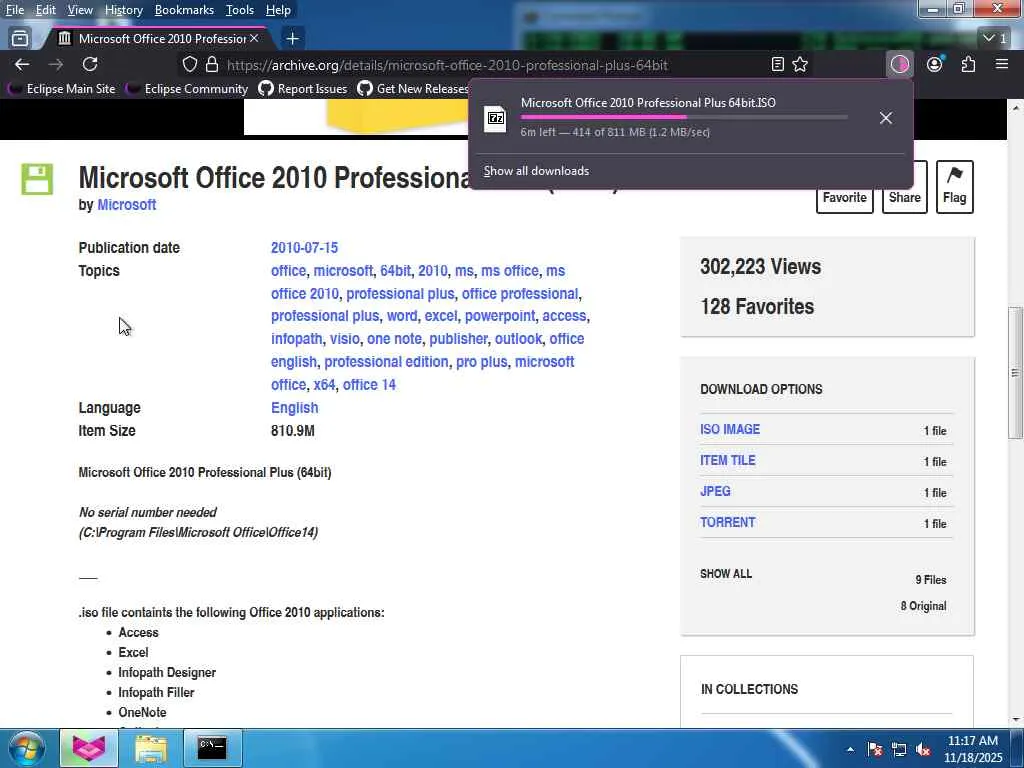Image resolution: width=1024 pixels, height=768 pixels.
Task: Show hidden tray icons arrow
Action: coord(850,749)
